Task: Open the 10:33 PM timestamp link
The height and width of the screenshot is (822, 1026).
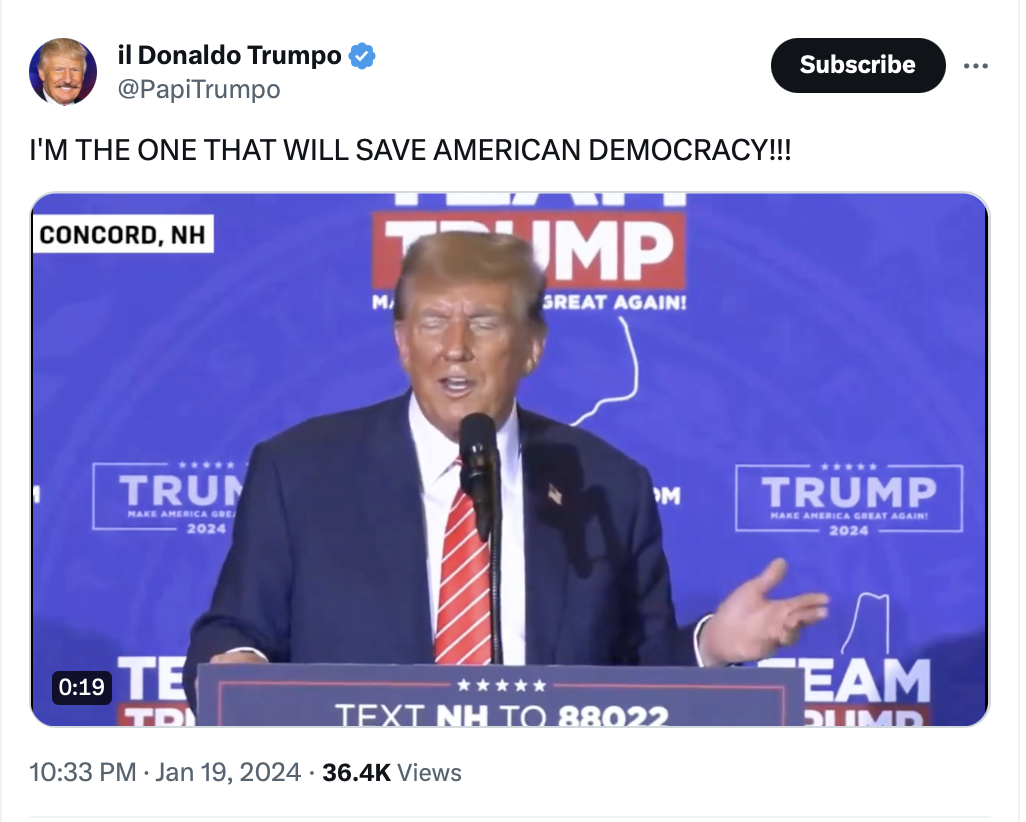Action: tap(82, 772)
